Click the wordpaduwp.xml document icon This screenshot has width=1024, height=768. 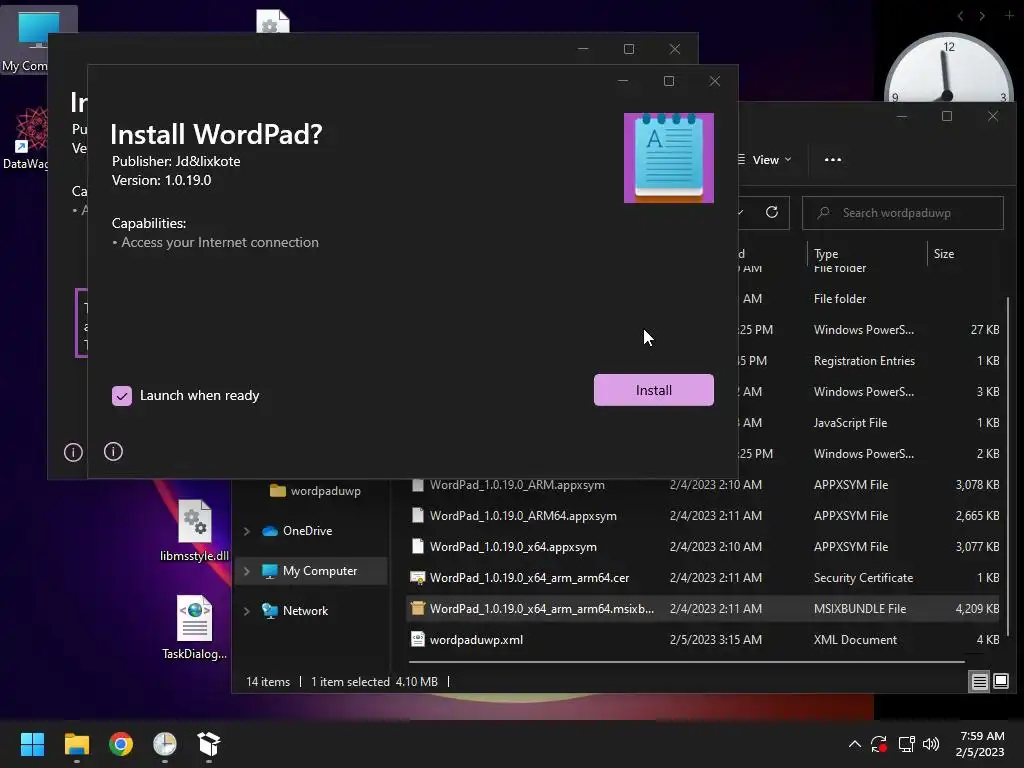click(417, 639)
